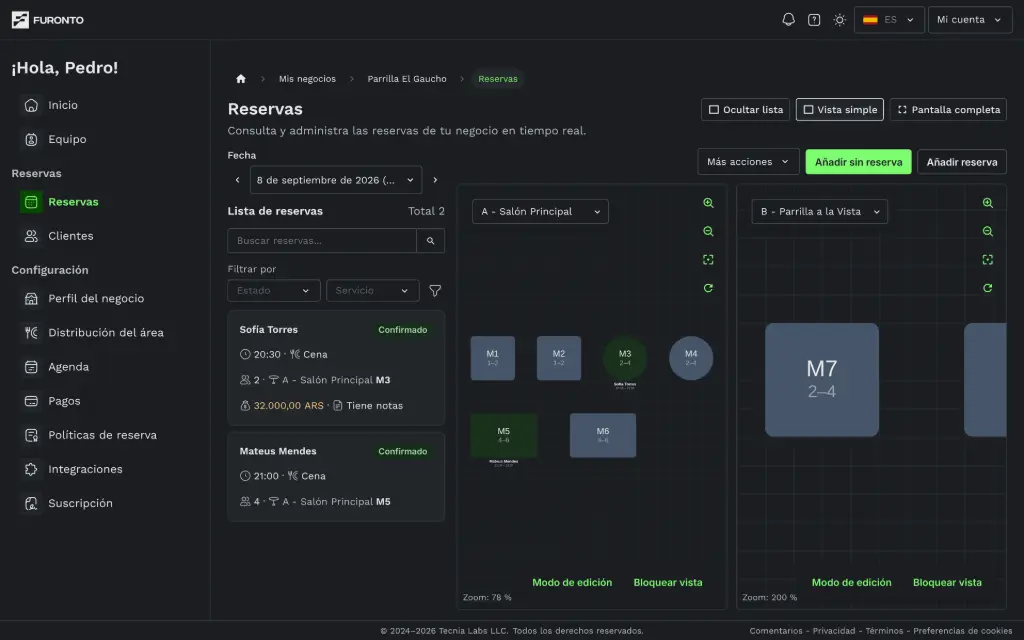Click the Buscar reservas search field
Screen dimensions: 1024x640
click(322, 241)
